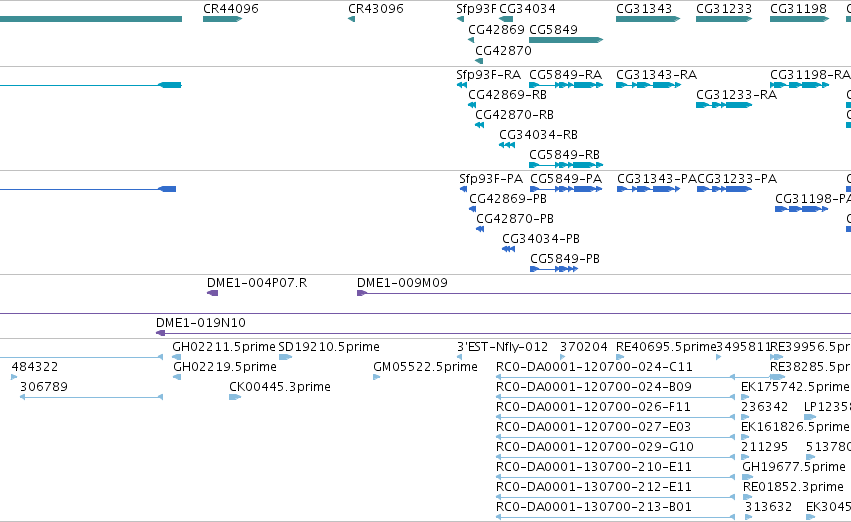
Task: Select EST EK175742.5prime
Action: coord(795,387)
